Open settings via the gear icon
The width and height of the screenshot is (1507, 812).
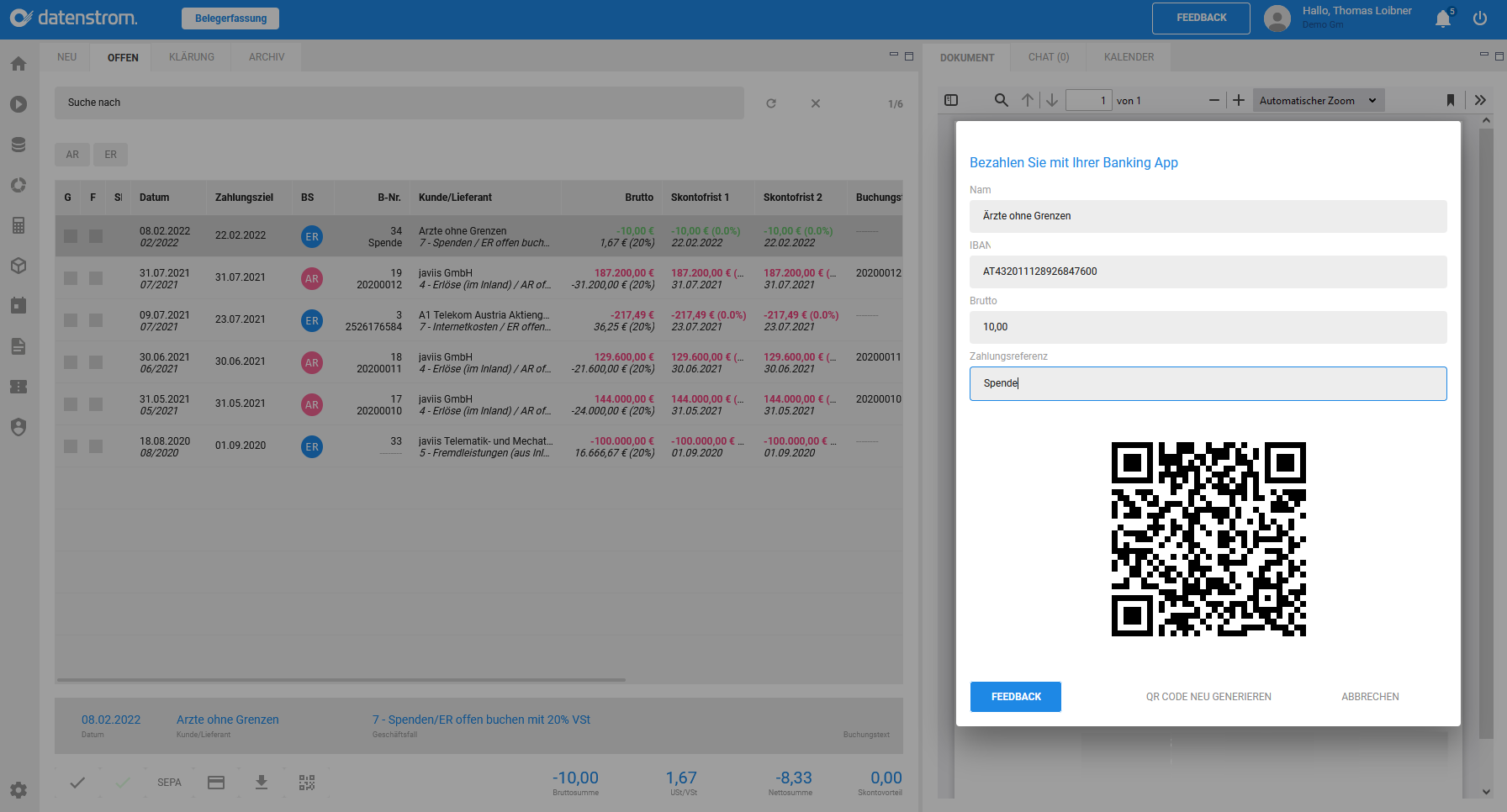coord(19,790)
